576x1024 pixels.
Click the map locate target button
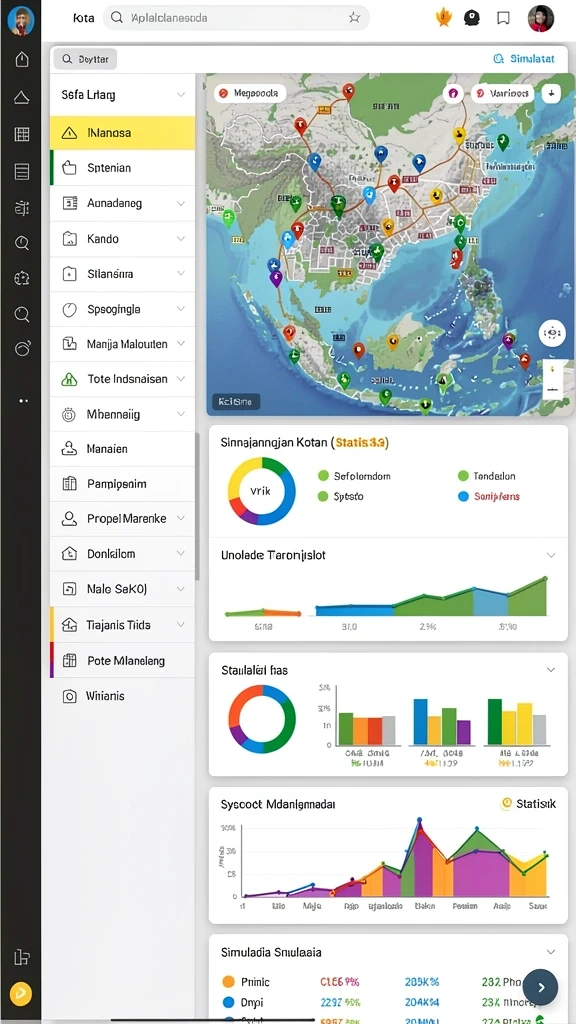(552, 334)
